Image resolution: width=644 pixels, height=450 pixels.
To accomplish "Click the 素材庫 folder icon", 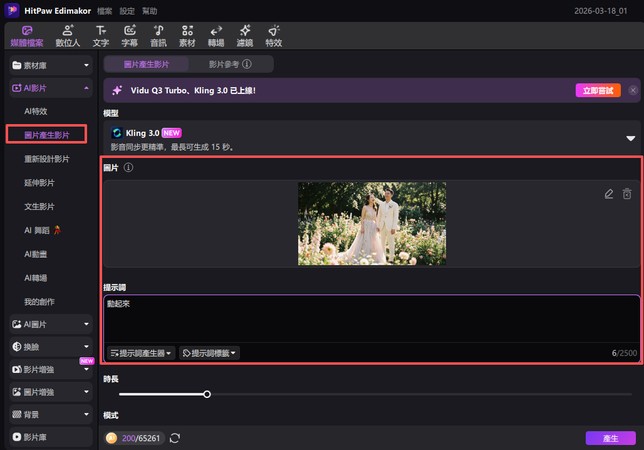I will point(16,65).
